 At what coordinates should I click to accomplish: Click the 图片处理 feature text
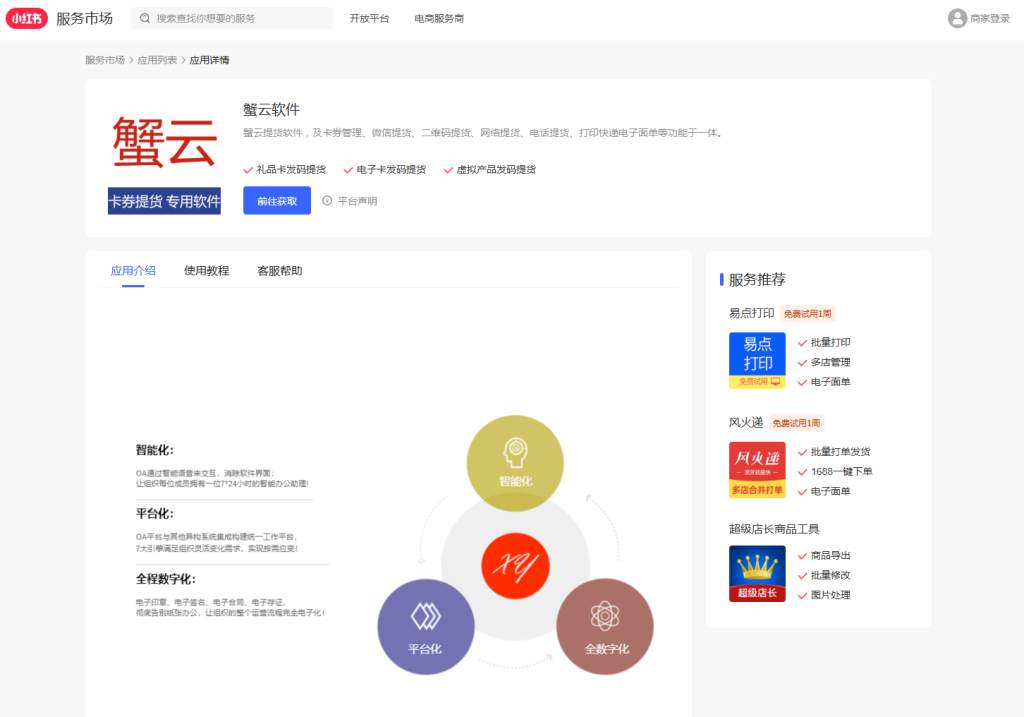point(830,595)
